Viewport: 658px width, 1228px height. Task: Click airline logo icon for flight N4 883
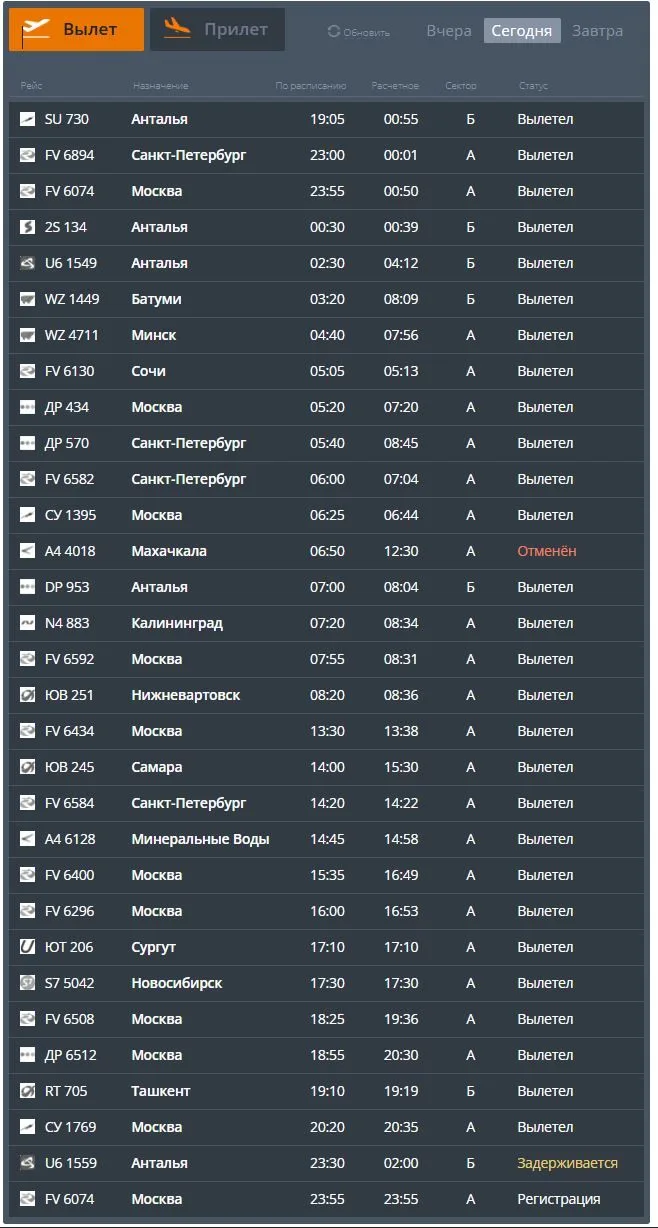tap(28, 623)
